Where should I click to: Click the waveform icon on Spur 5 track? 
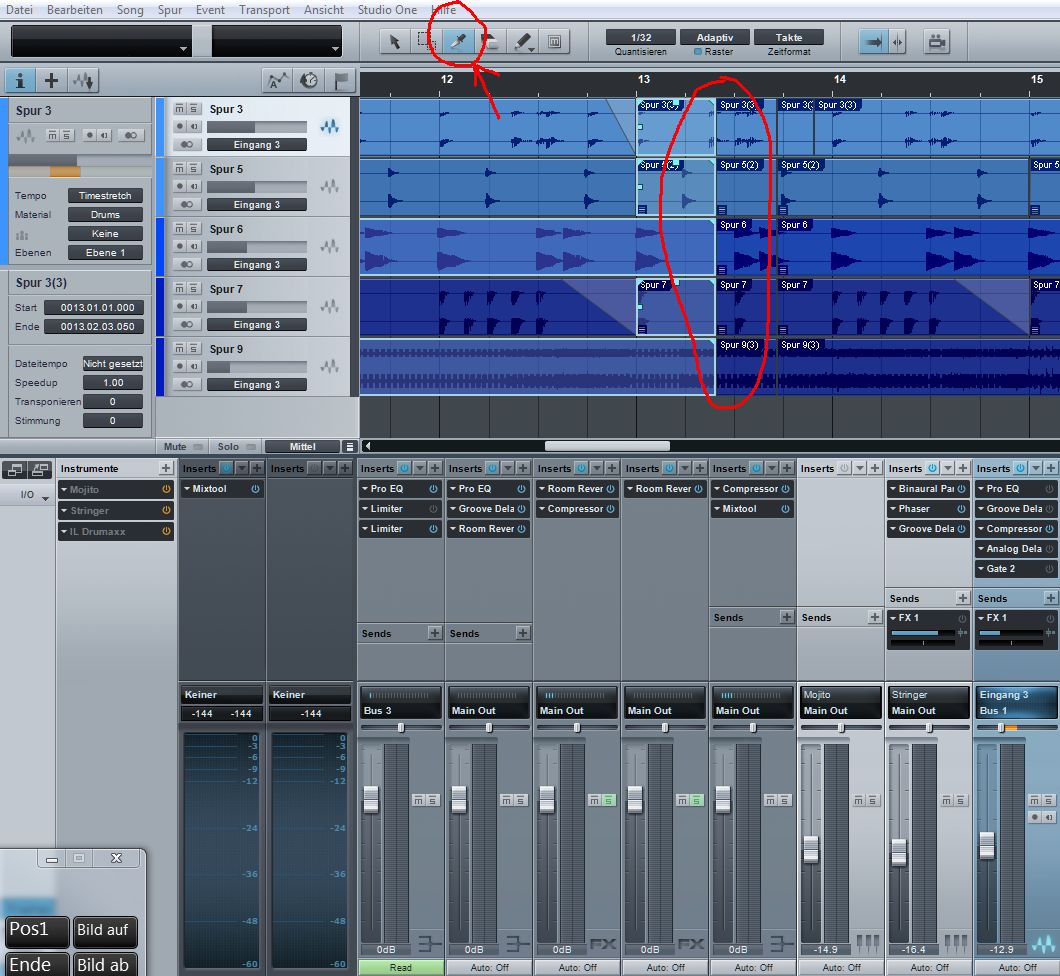point(329,187)
